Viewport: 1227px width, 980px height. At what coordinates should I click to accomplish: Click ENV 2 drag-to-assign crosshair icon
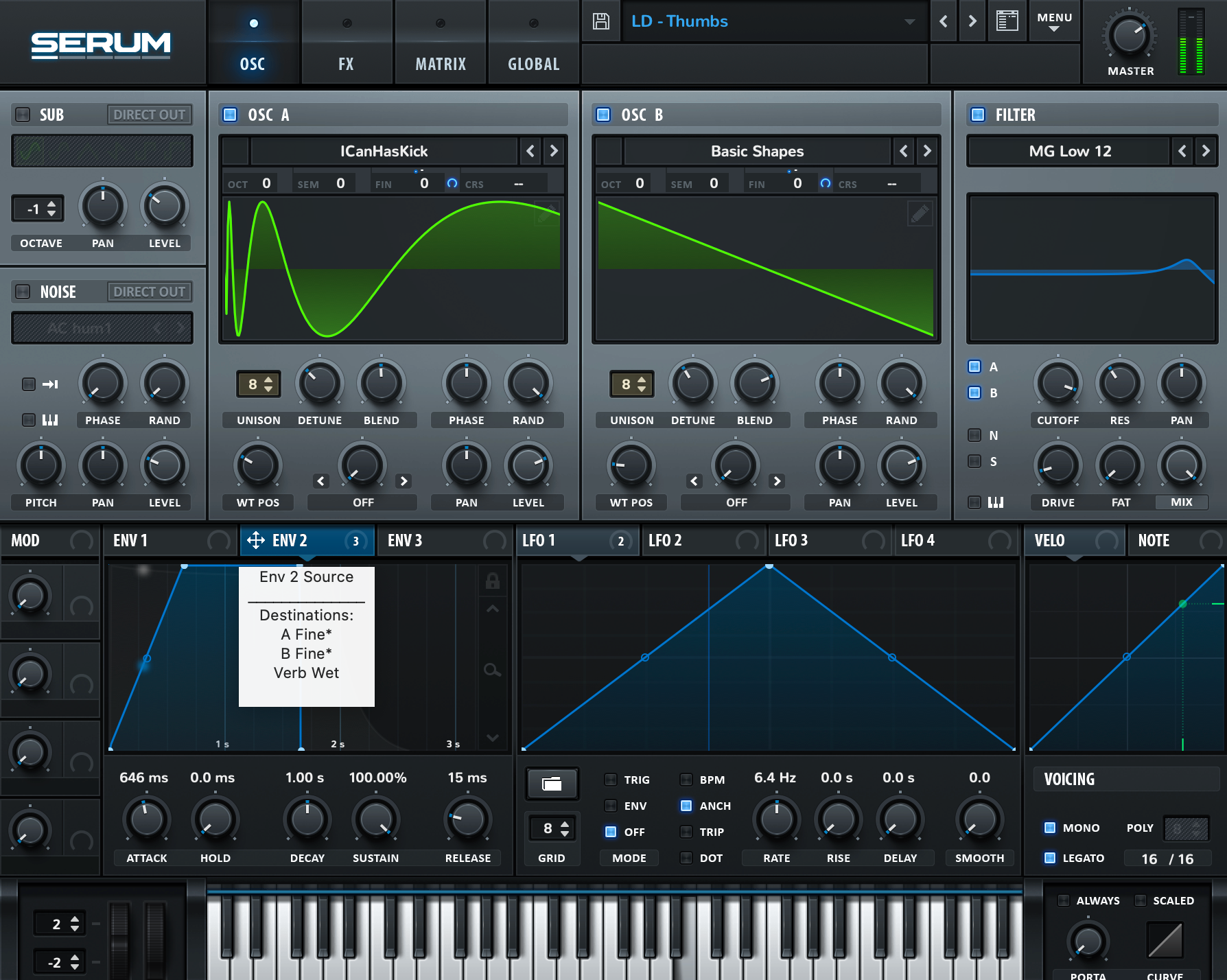click(256, 541)
